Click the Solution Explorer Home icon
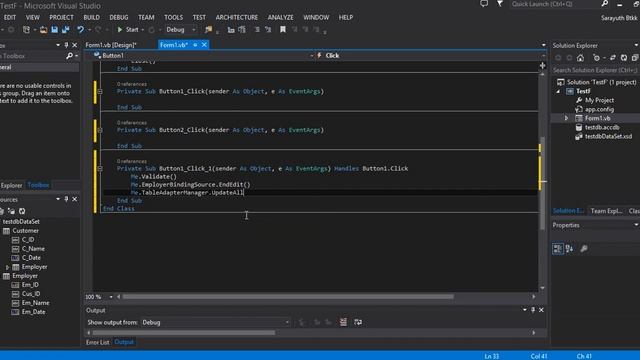Viewport: 640px width, 360px height. pyautogui.click(x=580, y=58)
